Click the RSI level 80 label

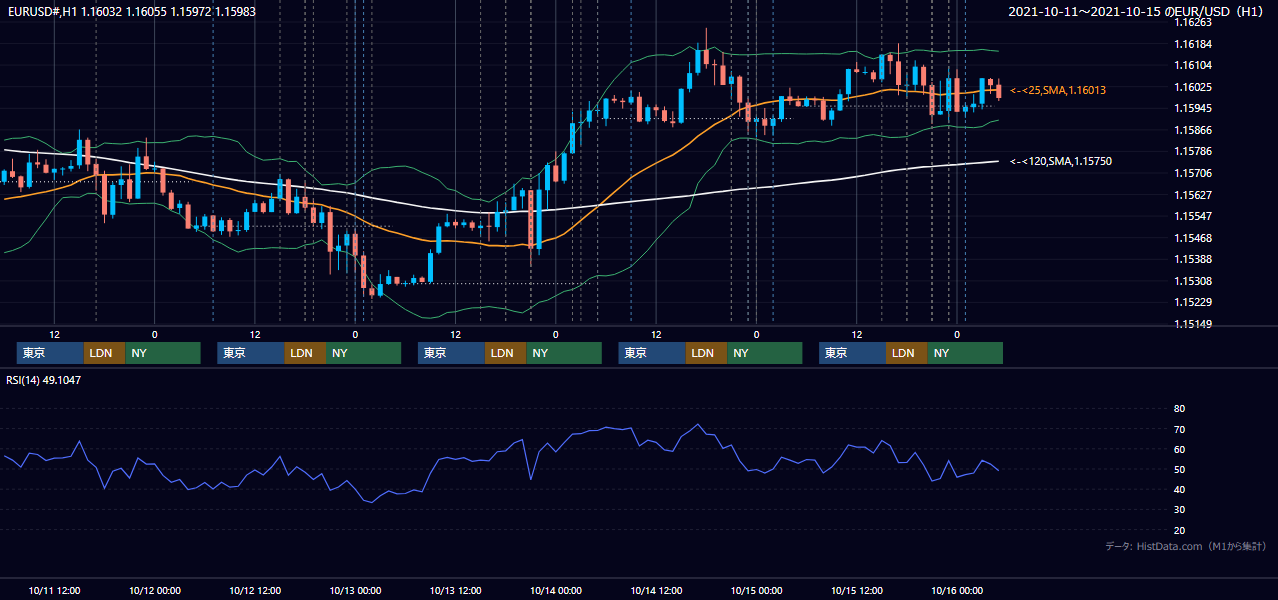coord(1179,409)
